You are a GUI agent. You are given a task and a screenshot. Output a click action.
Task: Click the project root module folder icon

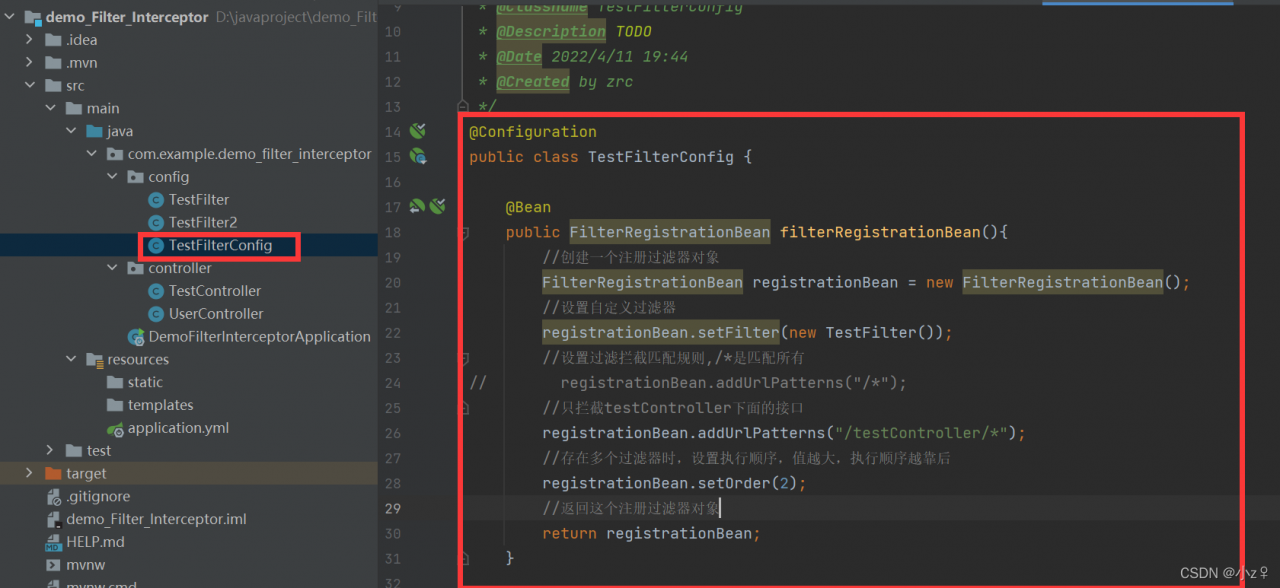[x=32, y=17]
